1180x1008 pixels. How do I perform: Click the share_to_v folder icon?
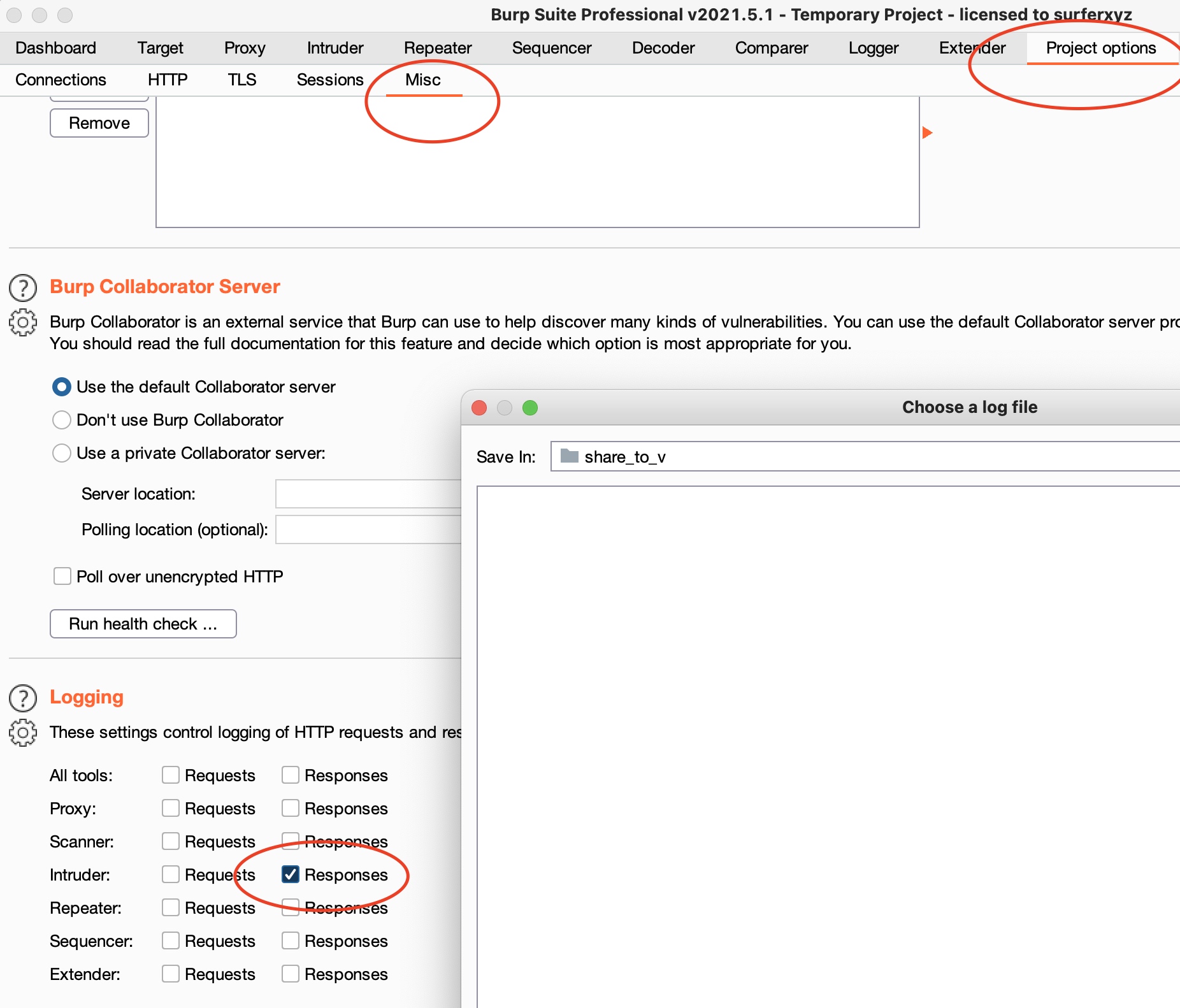tap(569, 456)
